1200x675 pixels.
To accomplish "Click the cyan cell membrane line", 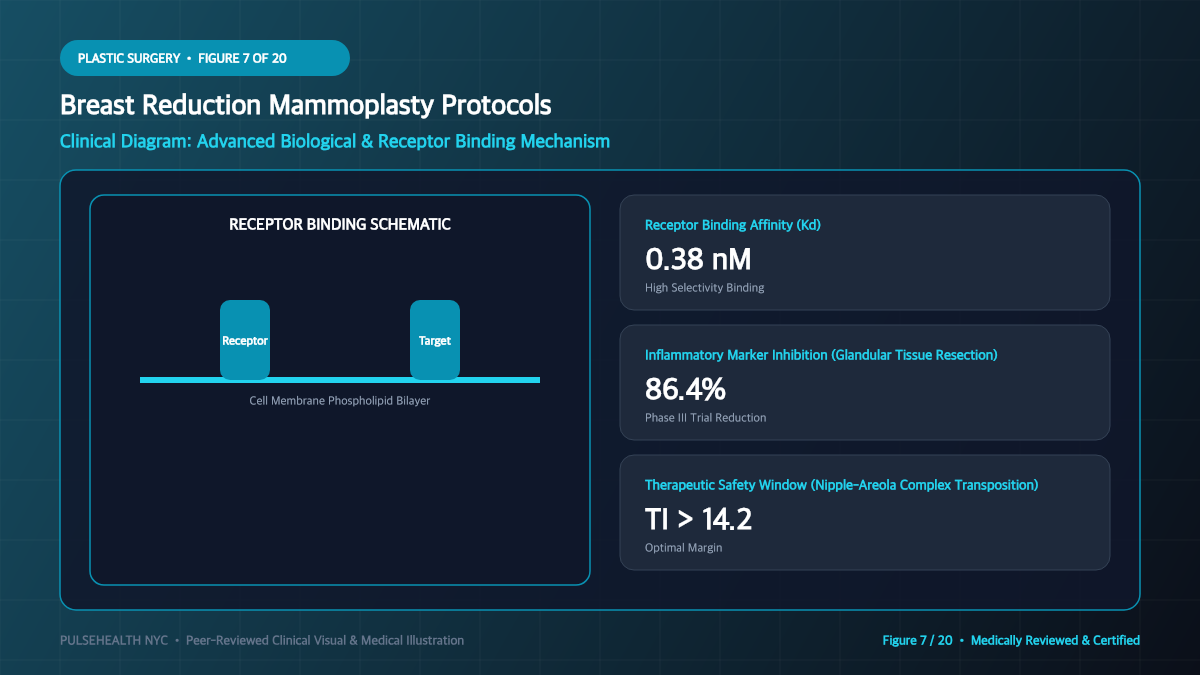I will [x=340, y=380].
